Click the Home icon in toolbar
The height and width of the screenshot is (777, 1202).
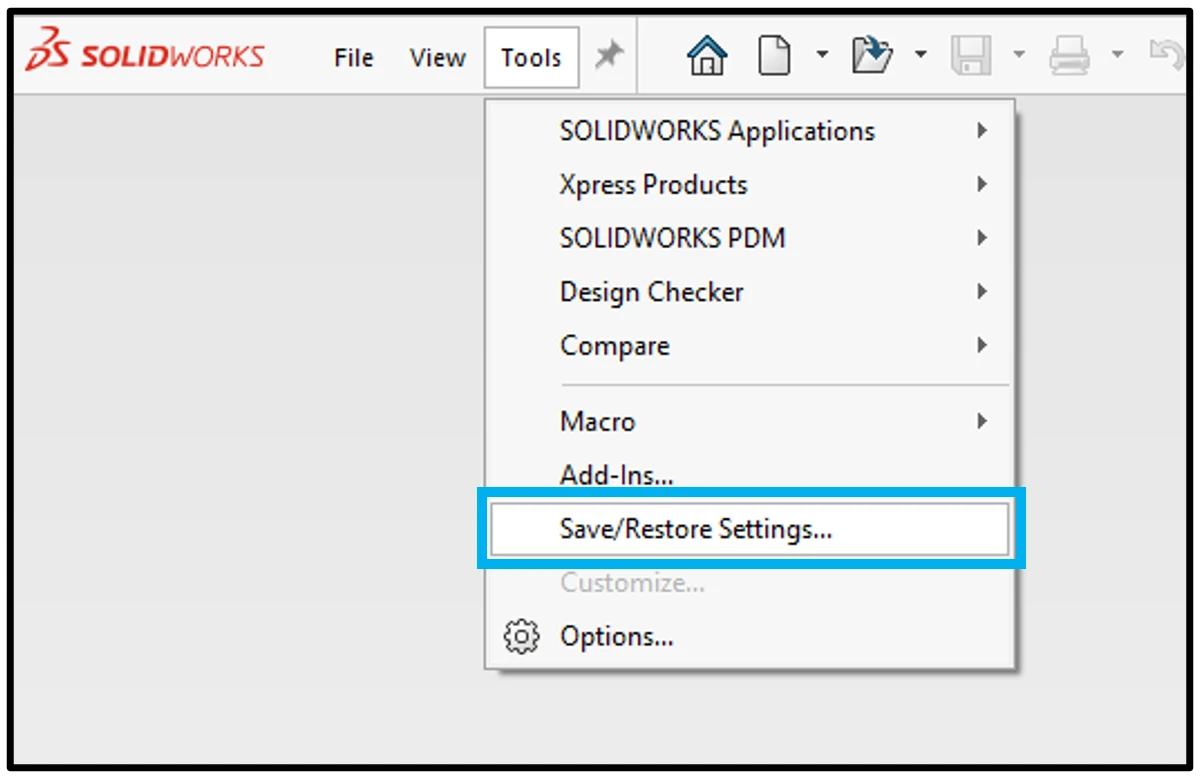[x=707, y=56]
